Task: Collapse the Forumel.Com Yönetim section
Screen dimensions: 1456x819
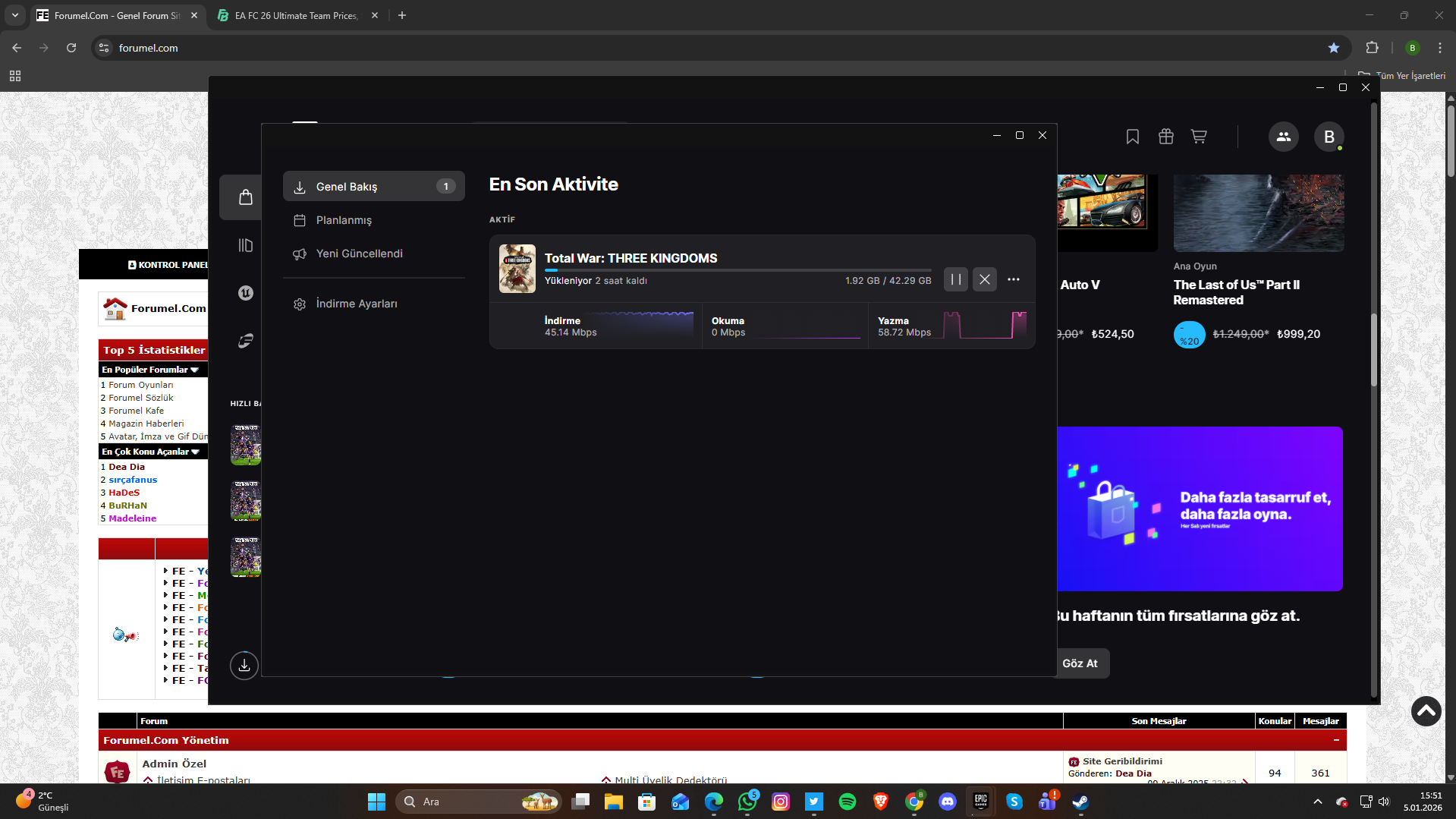Action: pos(1336,740)
